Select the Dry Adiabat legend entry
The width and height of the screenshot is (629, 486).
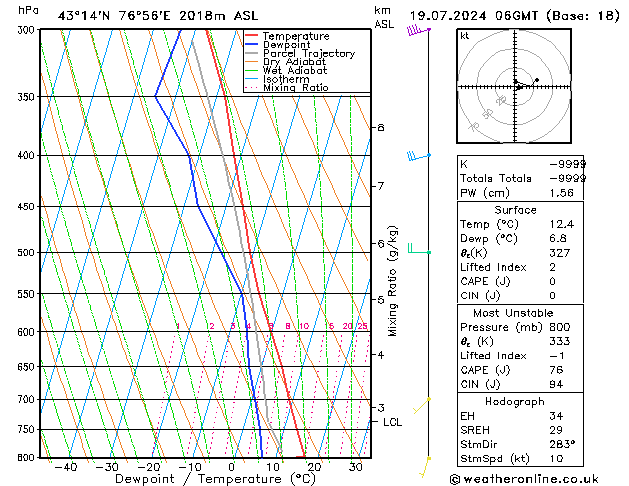295,62
